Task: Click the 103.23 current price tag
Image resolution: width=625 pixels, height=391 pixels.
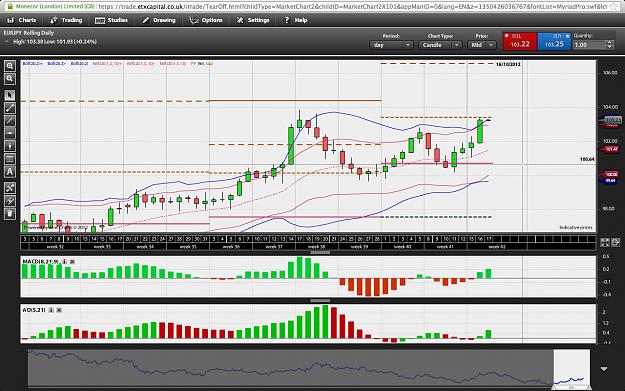Action: tap(613, 120)
